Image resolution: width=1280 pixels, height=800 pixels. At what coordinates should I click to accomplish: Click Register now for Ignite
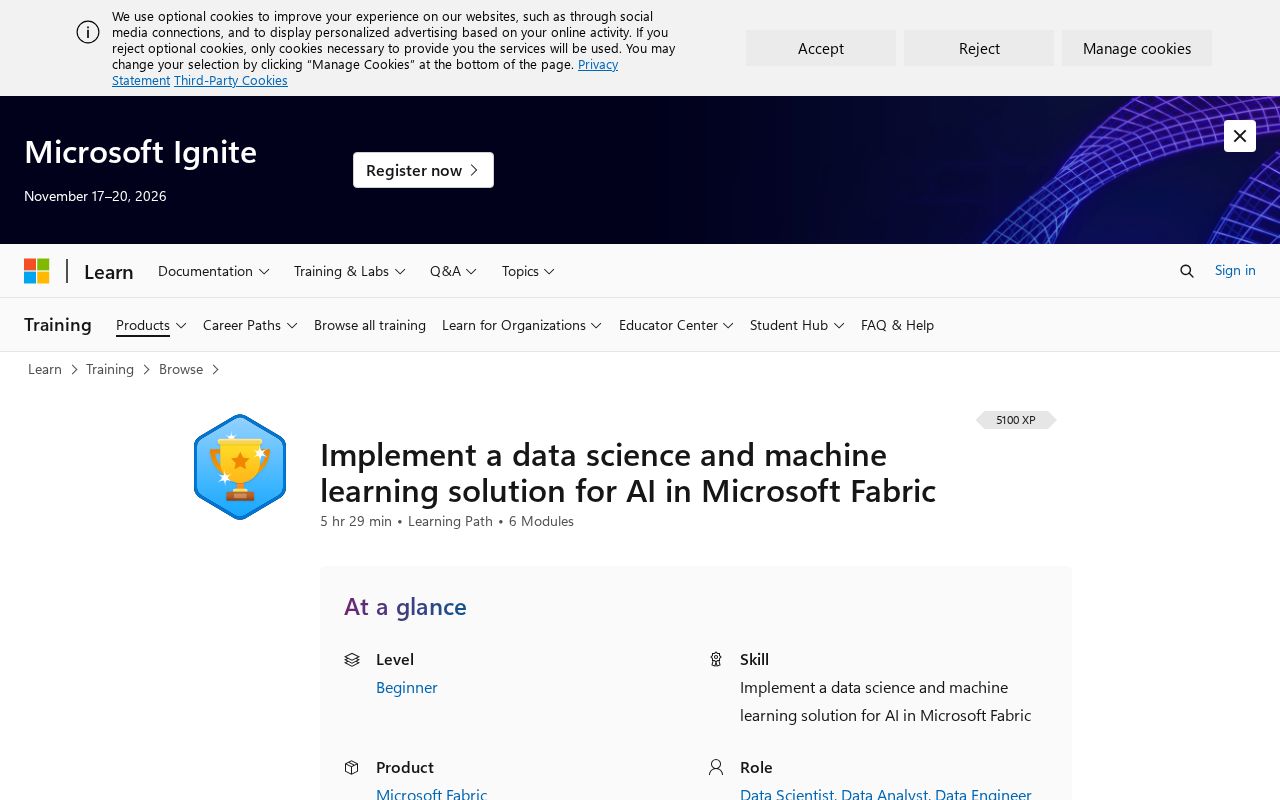pyautogui.click(x=423, y=170)
